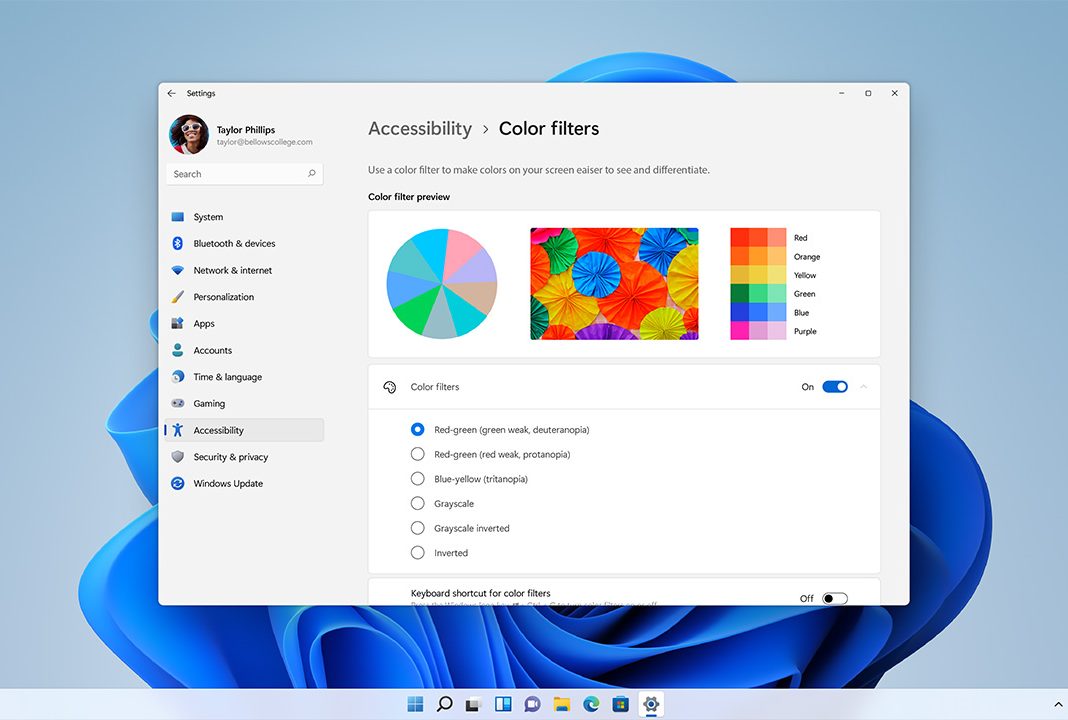Open Chat app from taskbar
Screen dimensions: 1068x720
[533, 704]
